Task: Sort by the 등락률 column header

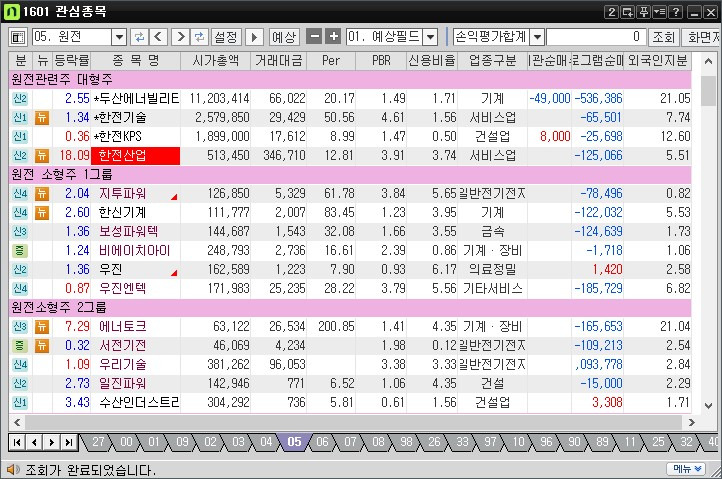Action: 71,61
